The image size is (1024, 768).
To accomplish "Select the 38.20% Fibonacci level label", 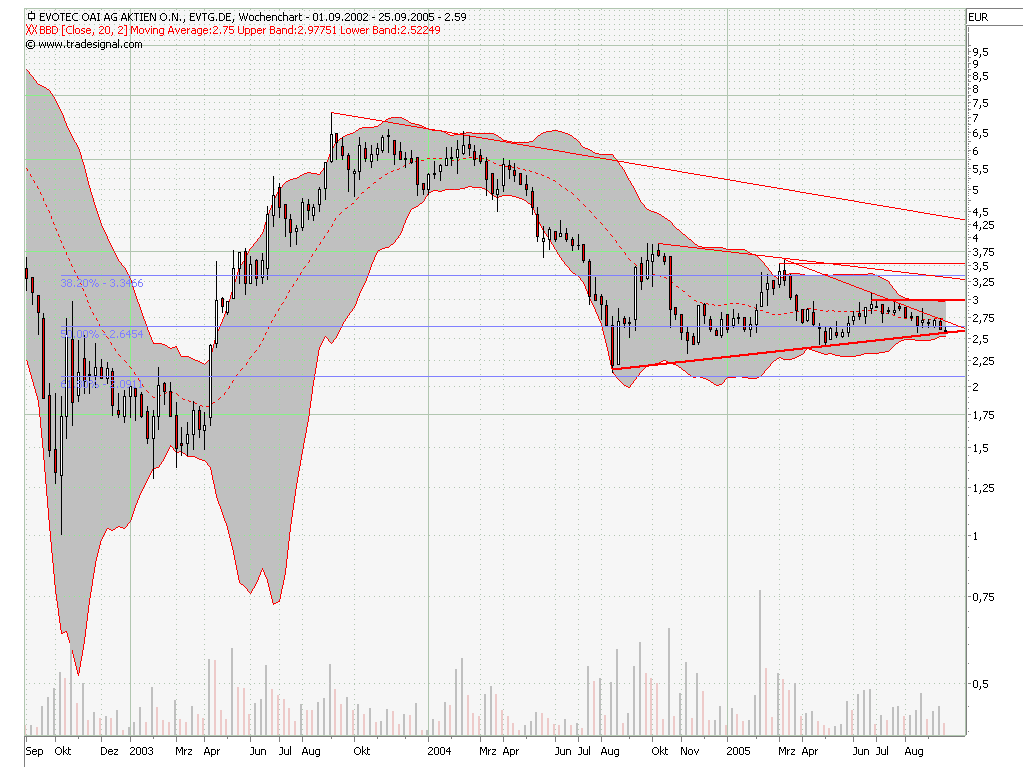I will [x=102, y=283].
